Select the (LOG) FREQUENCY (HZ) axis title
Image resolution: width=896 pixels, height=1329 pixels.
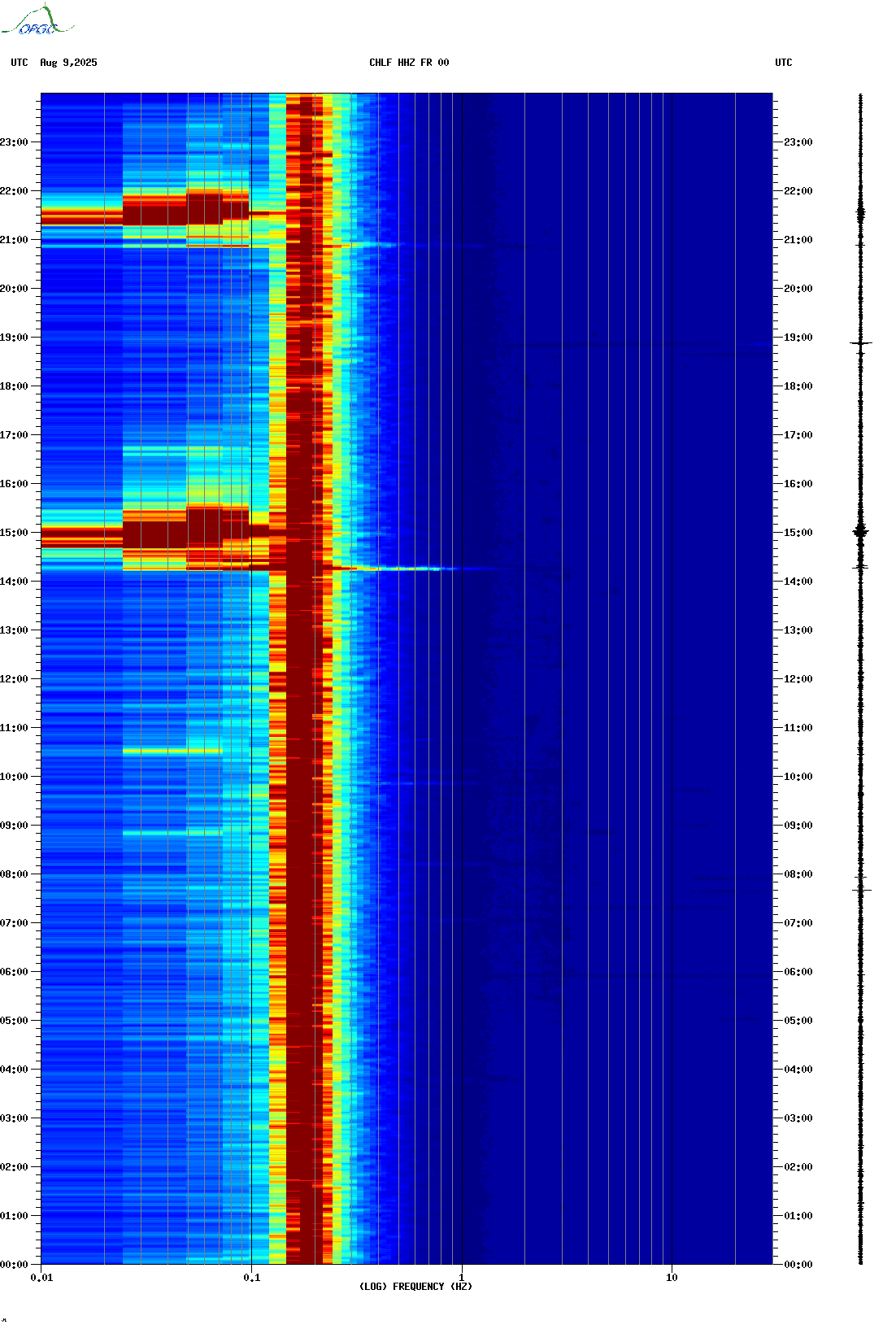click(415, 1287)
